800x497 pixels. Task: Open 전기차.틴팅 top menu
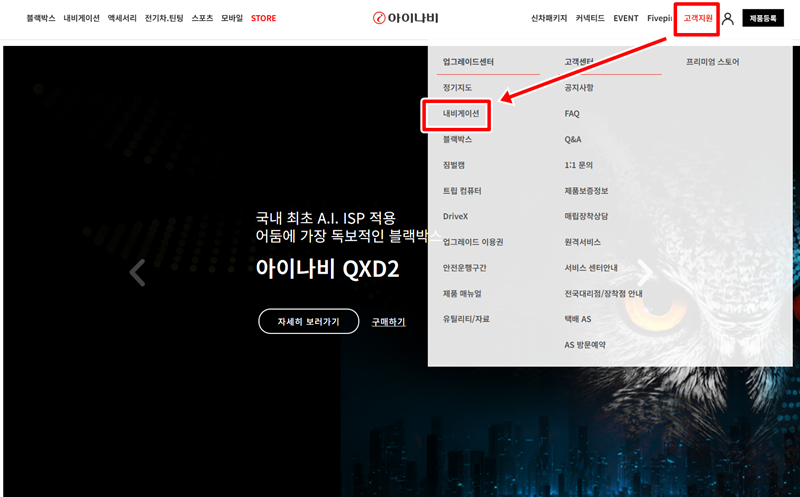coord(164,18)
